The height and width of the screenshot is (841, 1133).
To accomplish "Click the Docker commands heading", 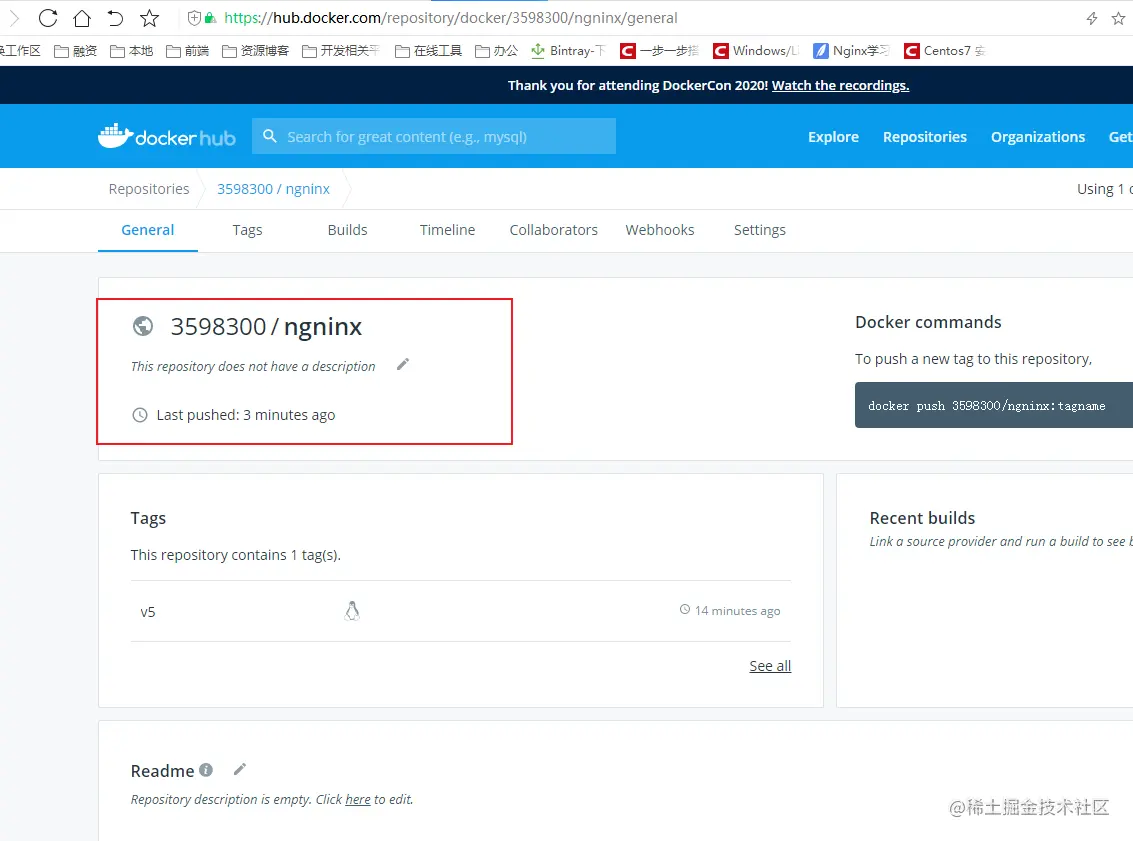I will [x=928, y=322].
